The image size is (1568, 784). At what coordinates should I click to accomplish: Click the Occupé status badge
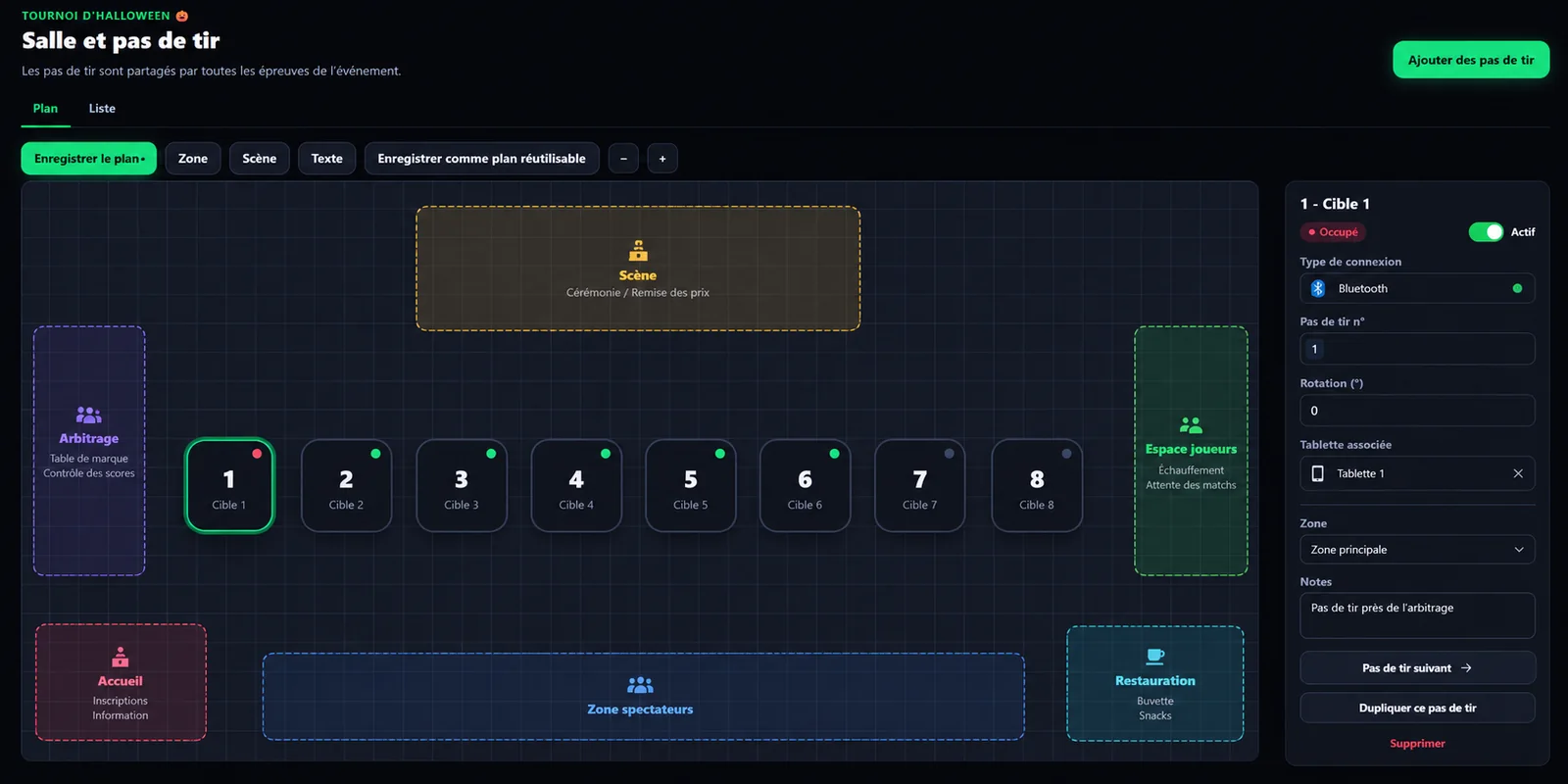point(1333,232)
